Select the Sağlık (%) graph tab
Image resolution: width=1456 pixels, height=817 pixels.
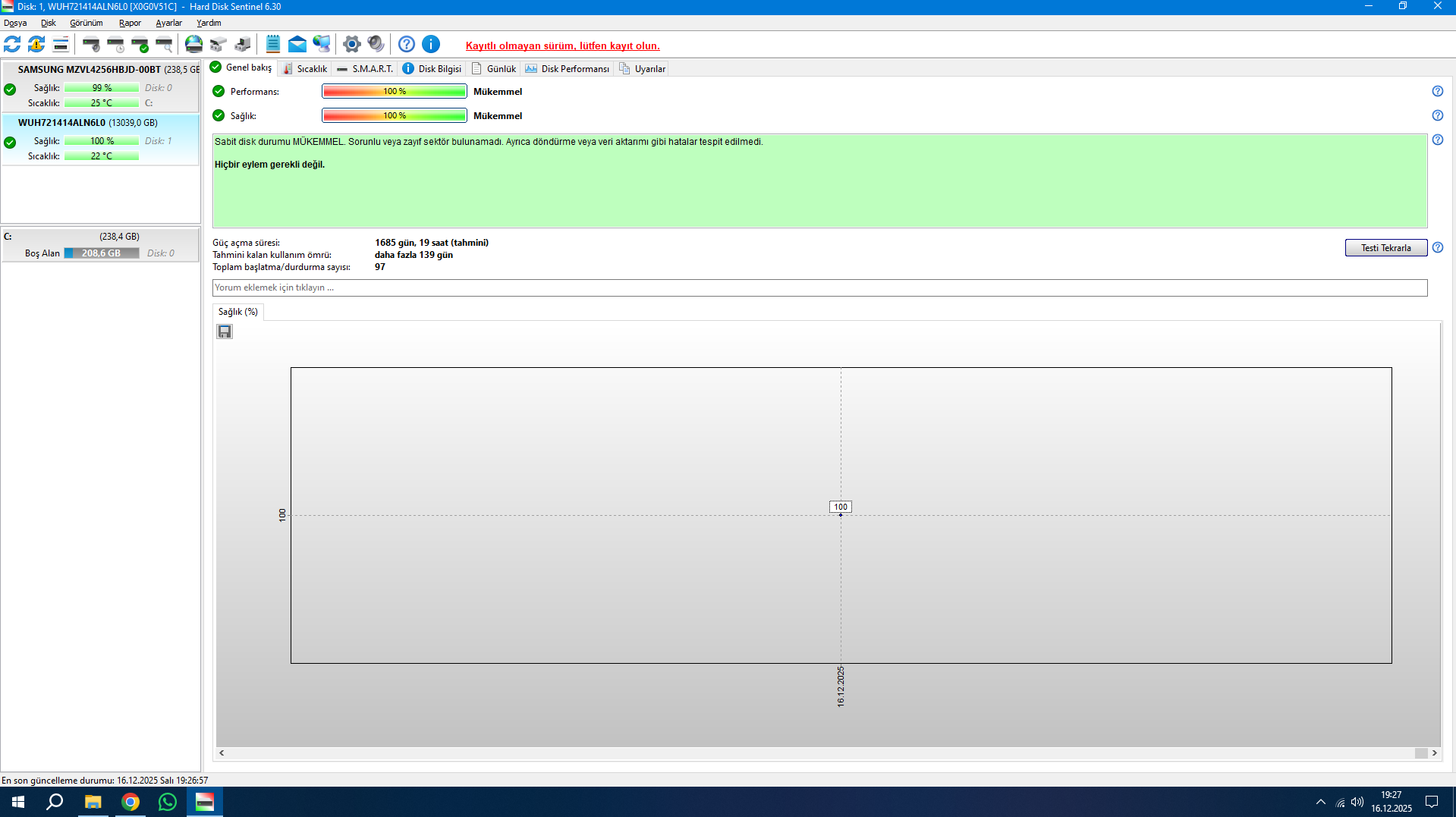tap(238, 312)
